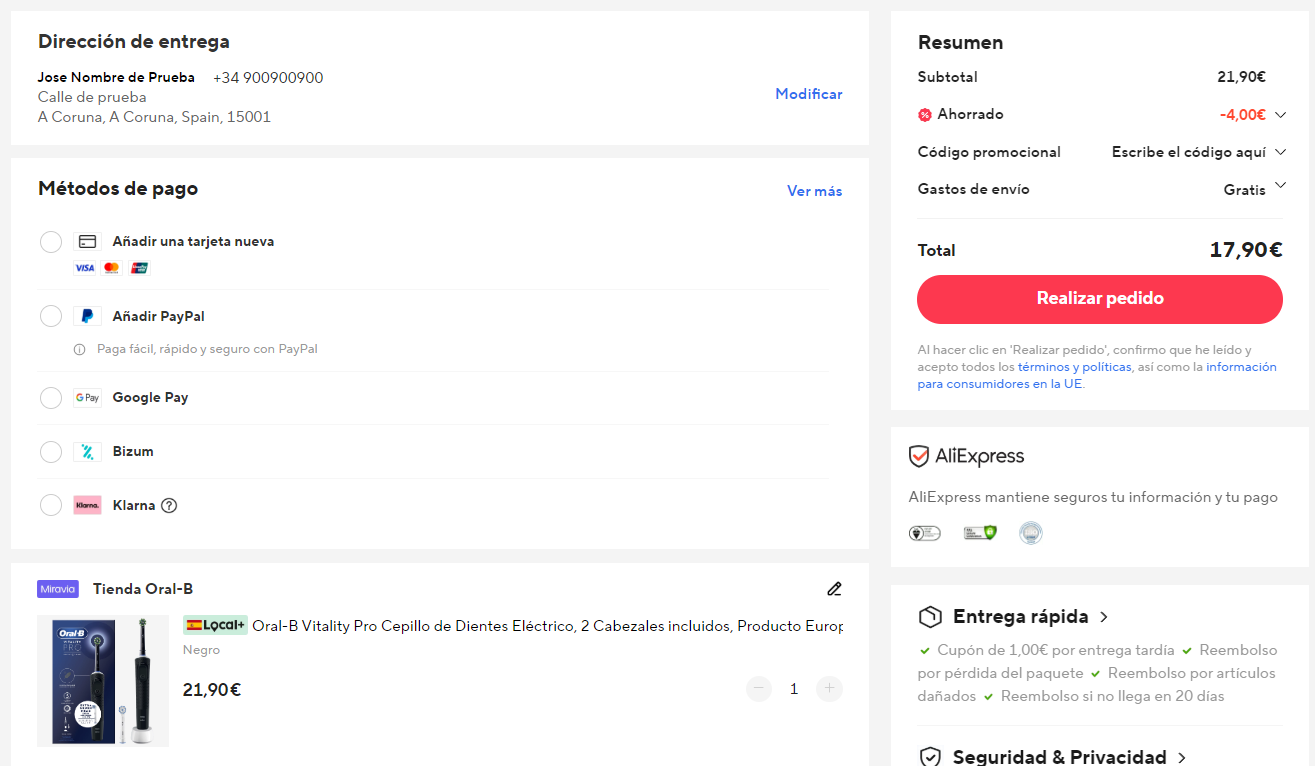The image size is (1315, 766).
Task: Open Klarna help question mark icon
Action: pos(169,505)
